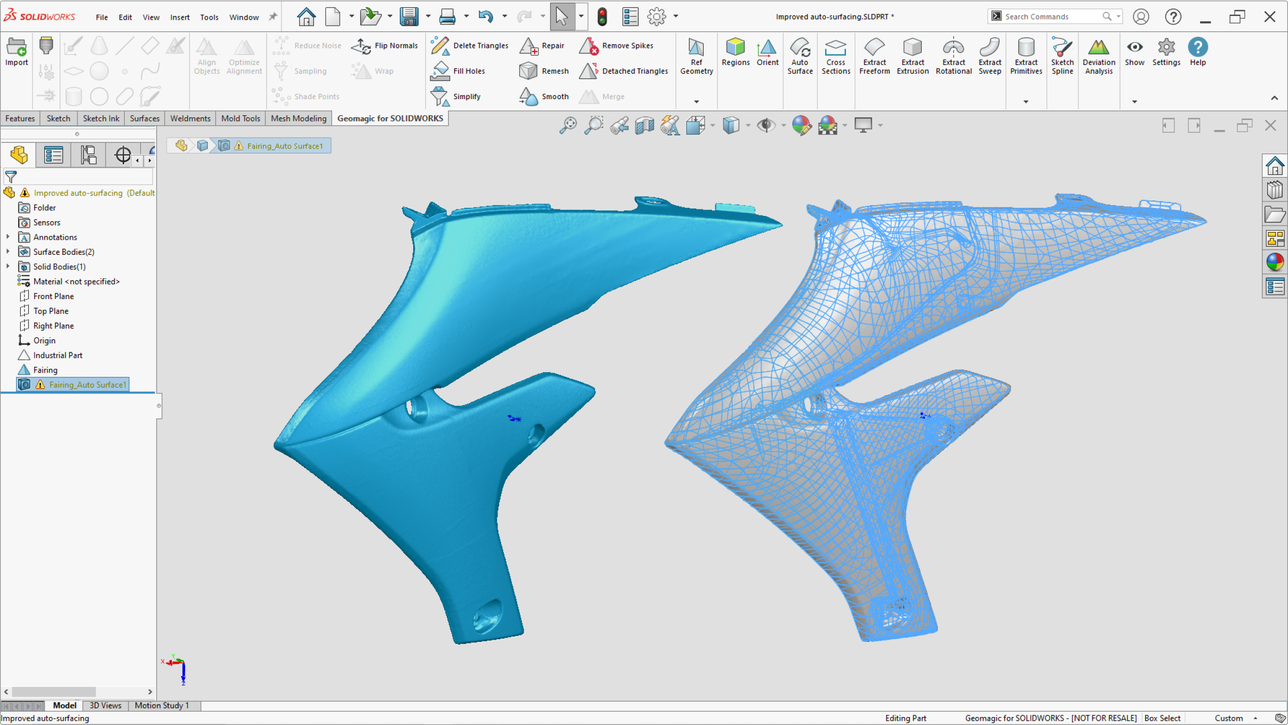Click the Detached Triangles tool

tap(623, 71)
